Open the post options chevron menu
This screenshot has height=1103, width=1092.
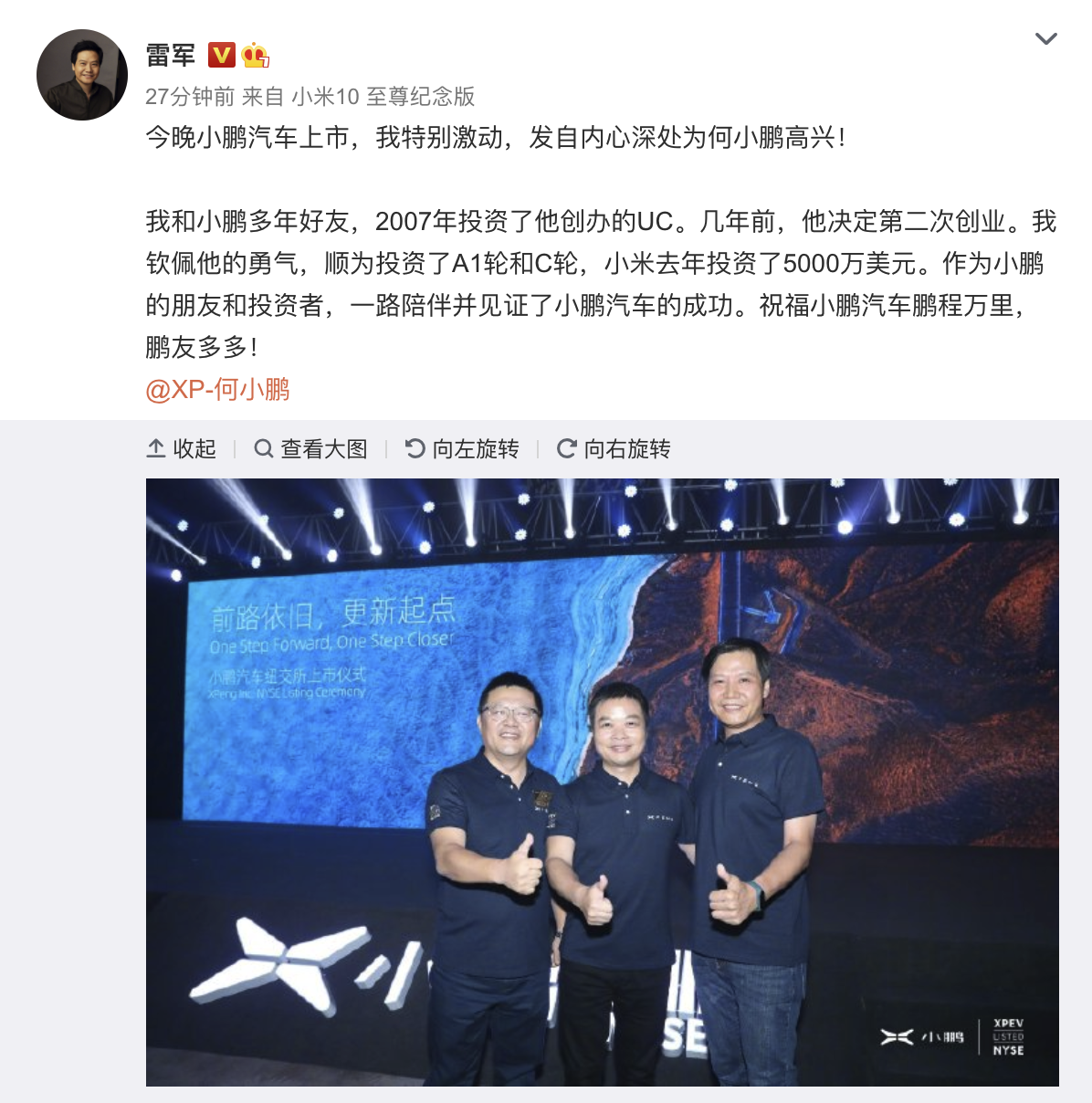point(1045,38)
